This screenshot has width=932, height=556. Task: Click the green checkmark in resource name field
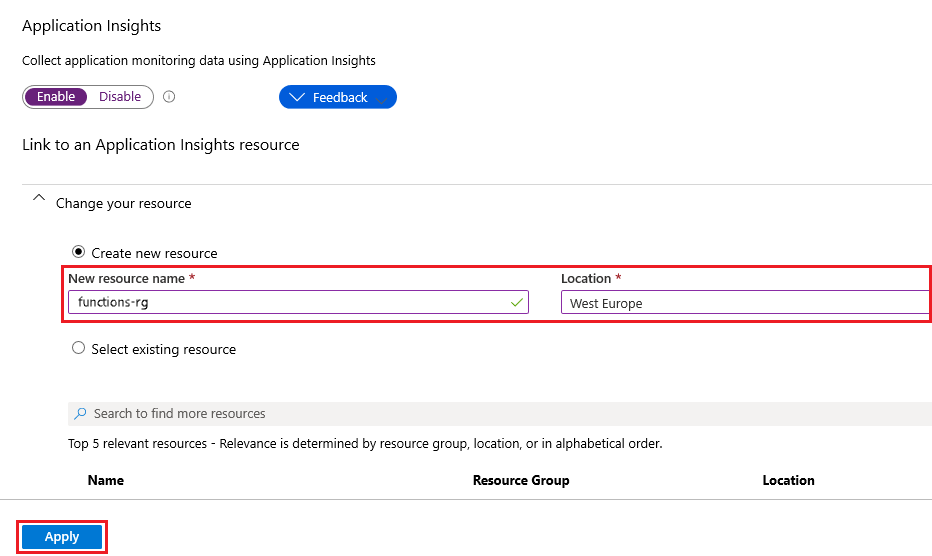pos(516,302)
